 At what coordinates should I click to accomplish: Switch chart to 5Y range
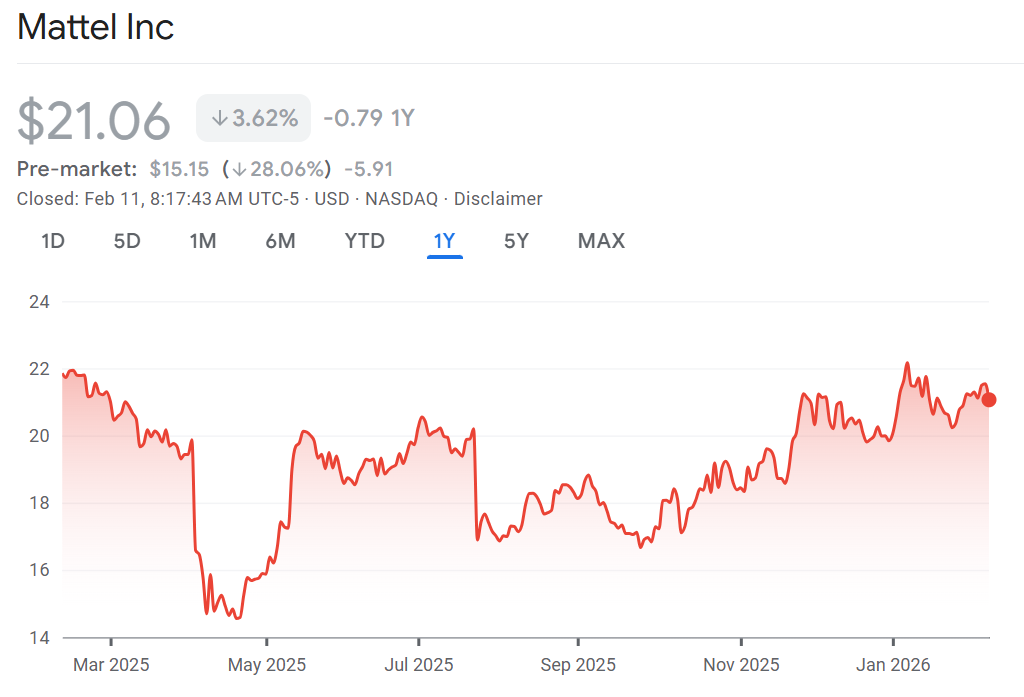516,241
